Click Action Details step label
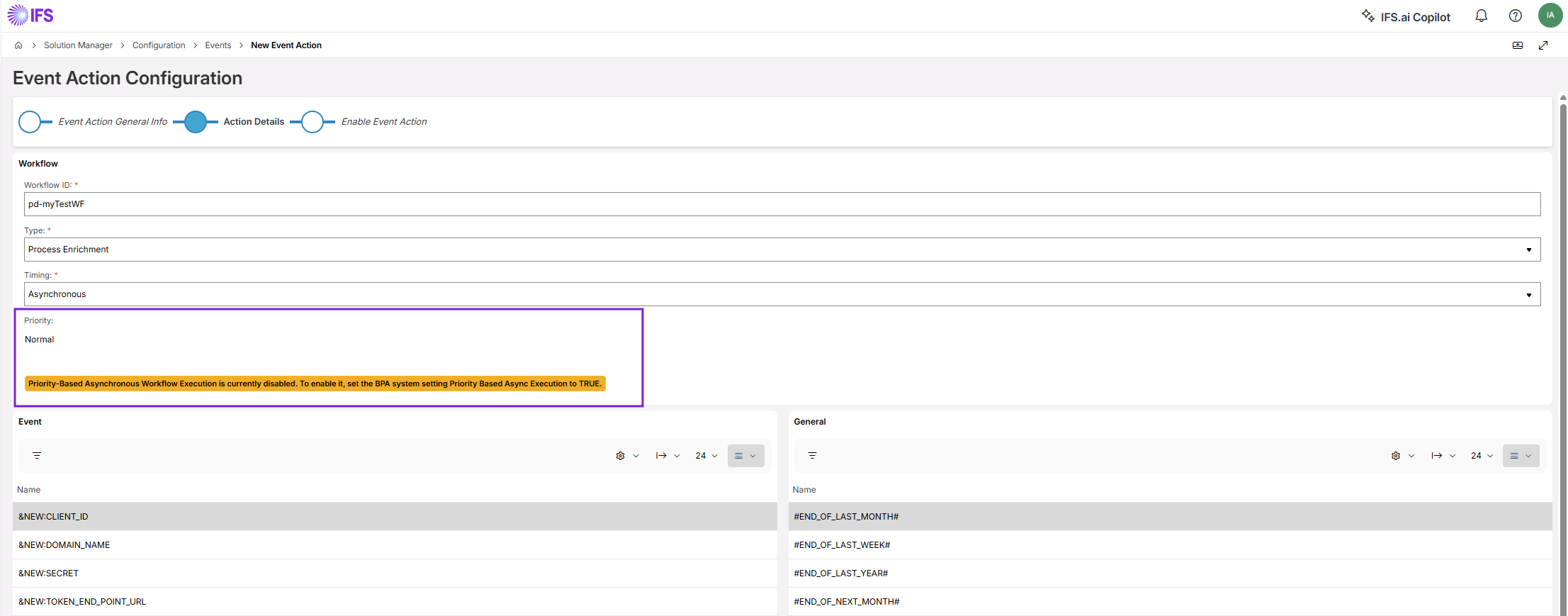Viewport: 1568px width, 616px height. (254, 122)
